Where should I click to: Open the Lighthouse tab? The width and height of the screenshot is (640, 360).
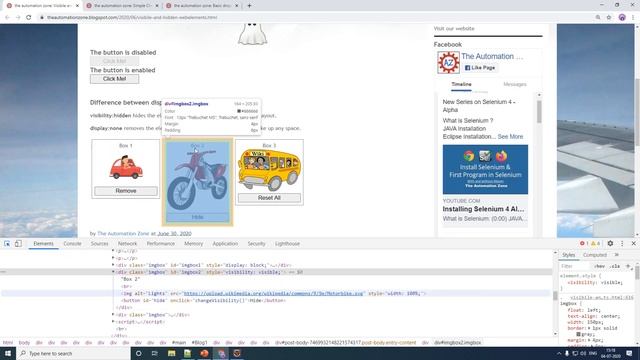pyautogui.click(x=287, y=244)
